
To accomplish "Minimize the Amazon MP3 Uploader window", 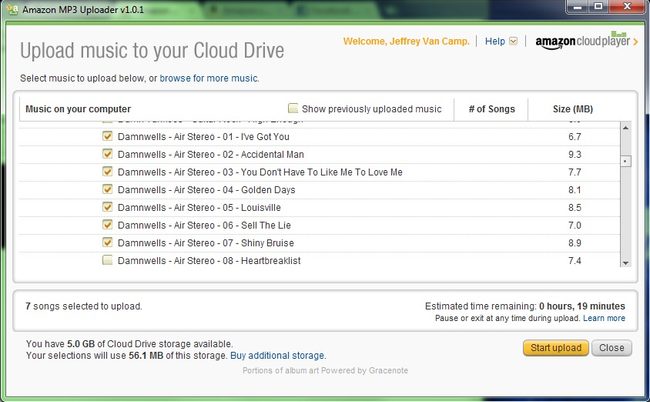I will pyautogui.click(x=578, y=7).
